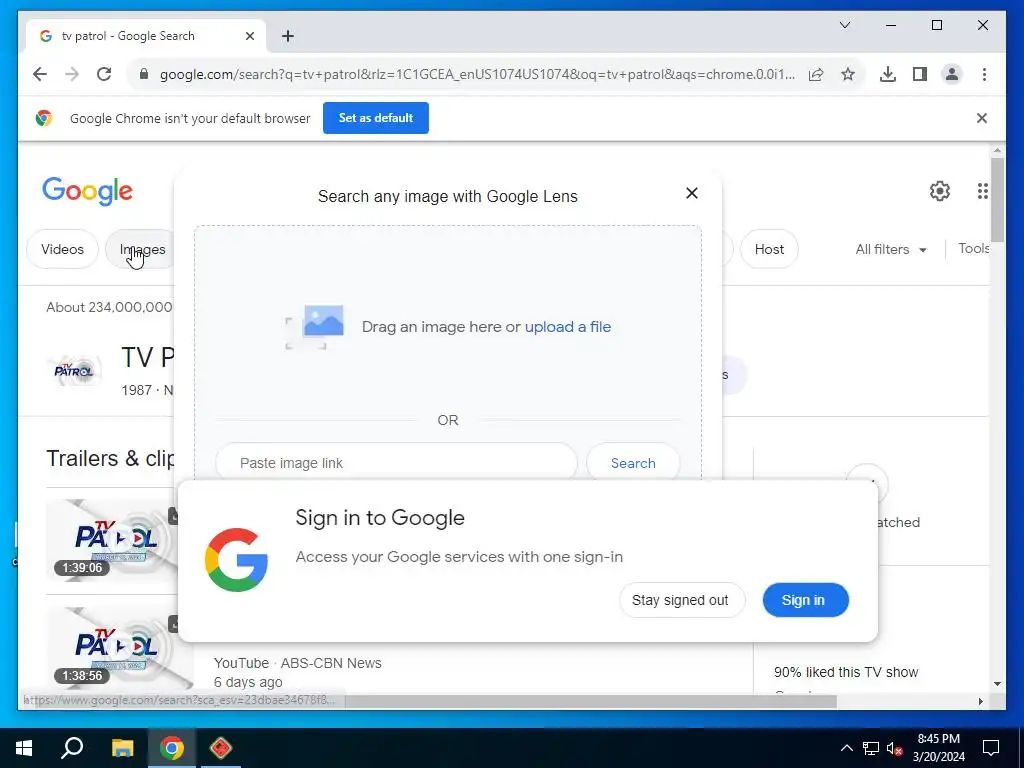View site information lock icon
1024x768 pixels.
(144, 74)
